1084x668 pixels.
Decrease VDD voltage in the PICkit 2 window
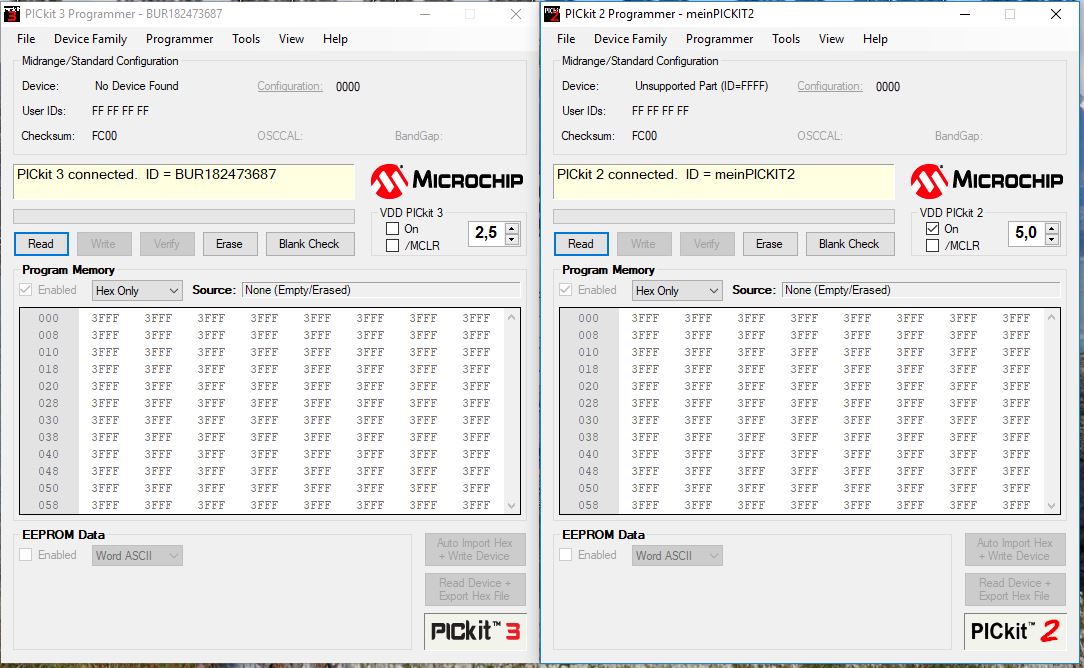coord(1052,239)
